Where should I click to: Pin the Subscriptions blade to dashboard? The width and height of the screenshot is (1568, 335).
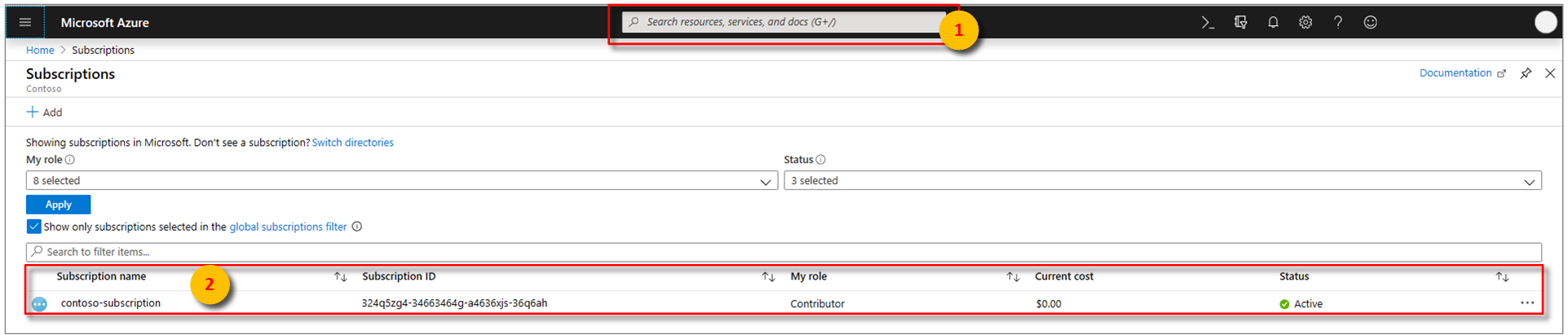tap(1526, 73)
